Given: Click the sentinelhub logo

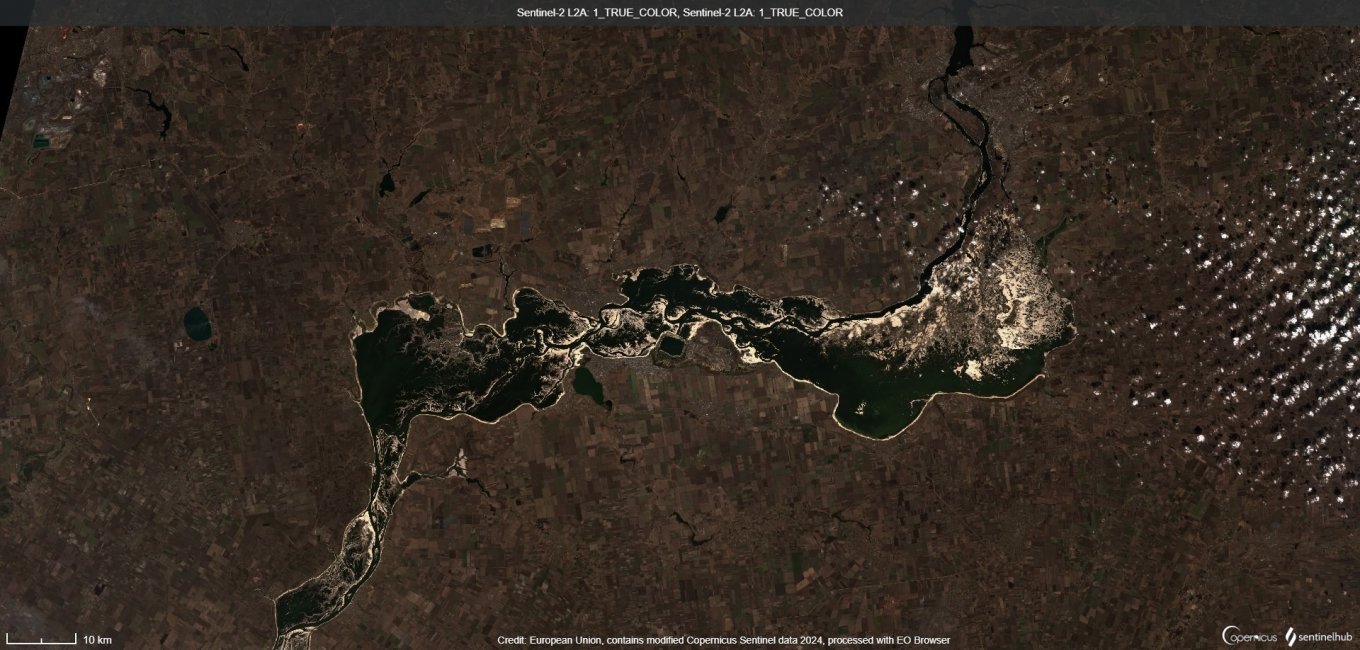Looking at the screenshot, I should tap(1318, 637).
